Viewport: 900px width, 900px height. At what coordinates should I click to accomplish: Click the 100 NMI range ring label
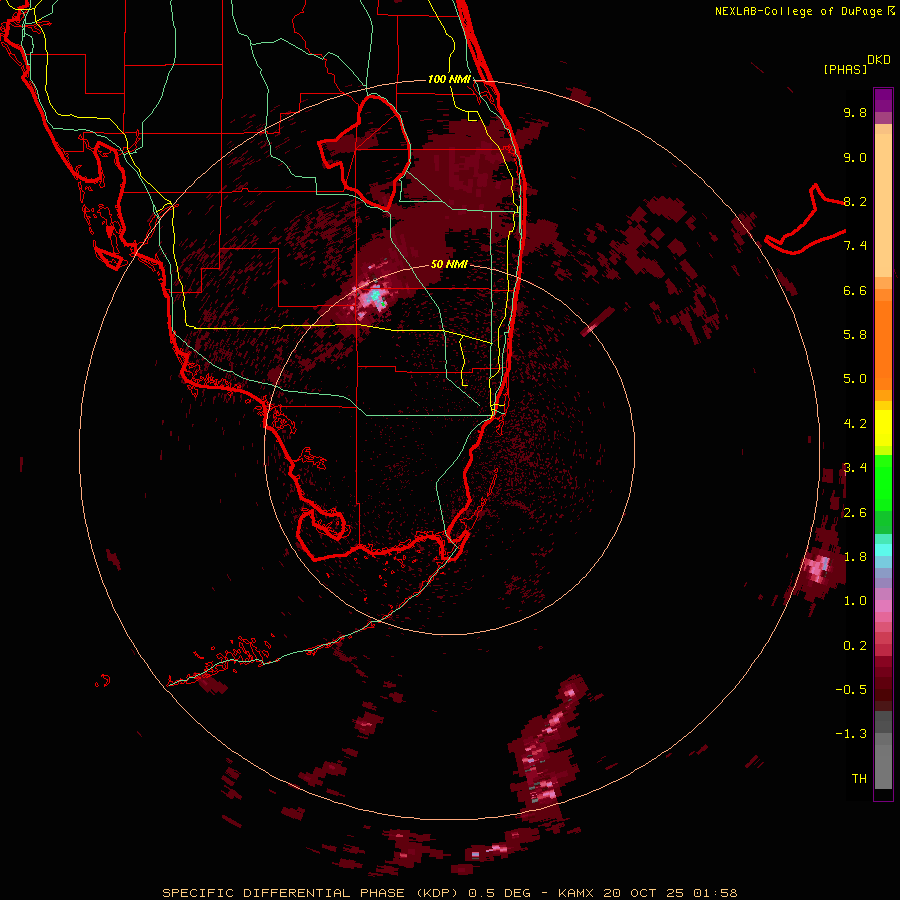[x=449, y=79]
